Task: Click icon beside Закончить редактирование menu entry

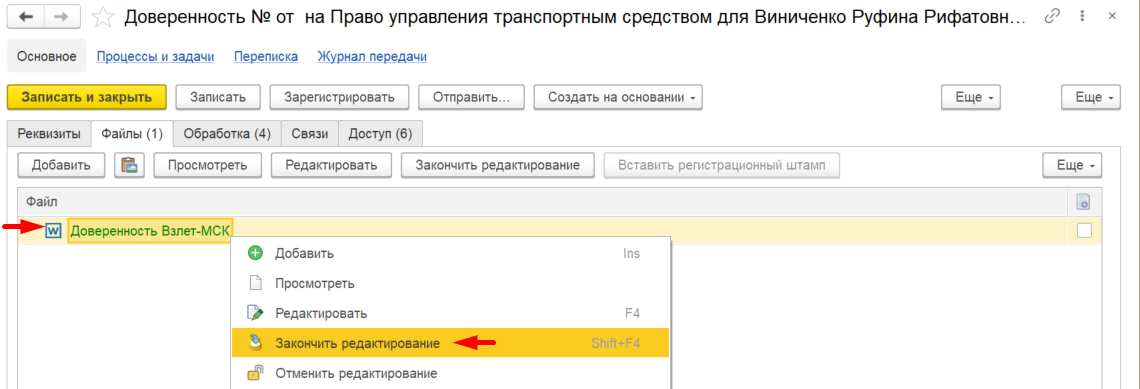Action: coord(254,342)
